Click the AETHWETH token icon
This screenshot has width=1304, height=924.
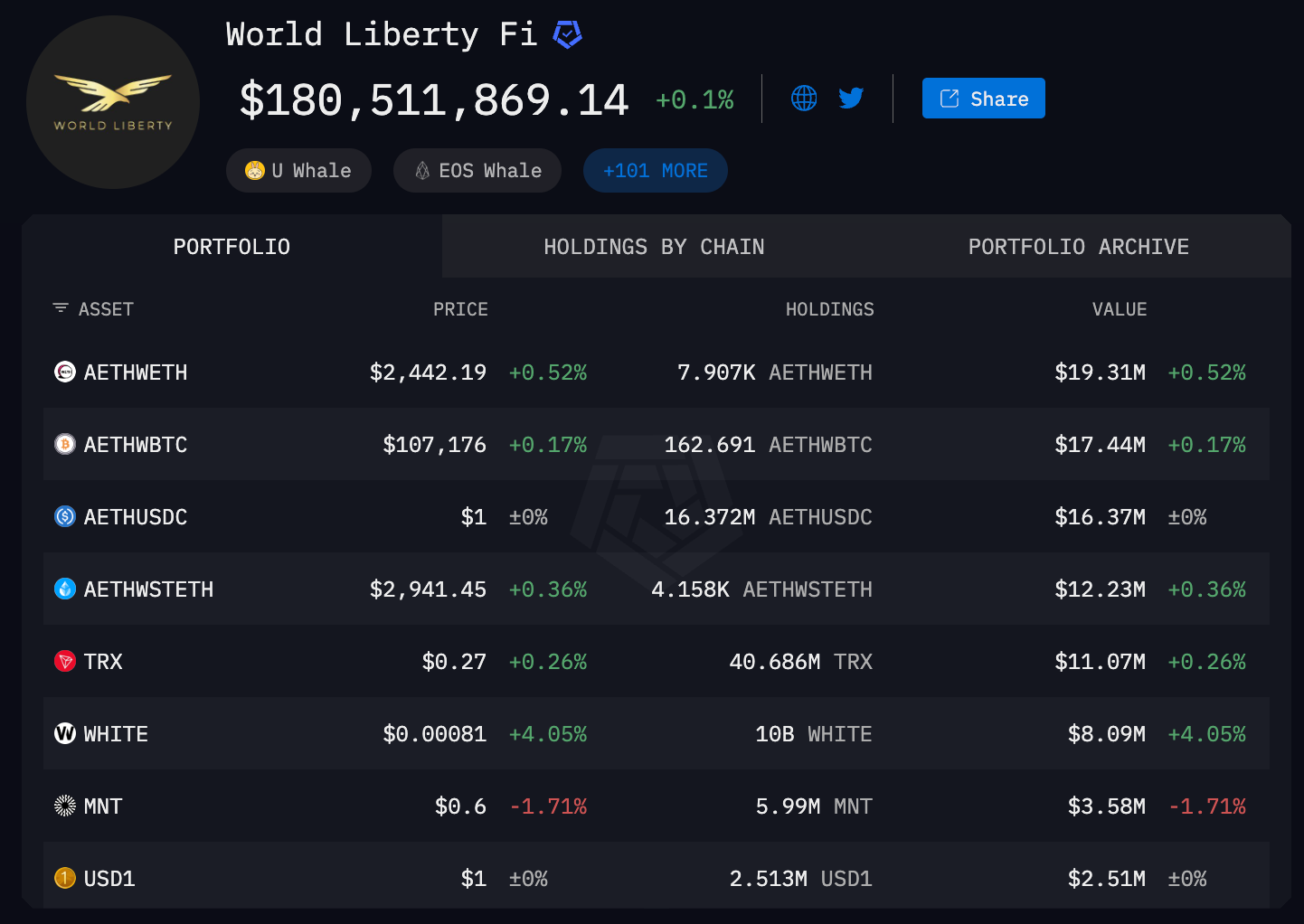pos(65,372)
